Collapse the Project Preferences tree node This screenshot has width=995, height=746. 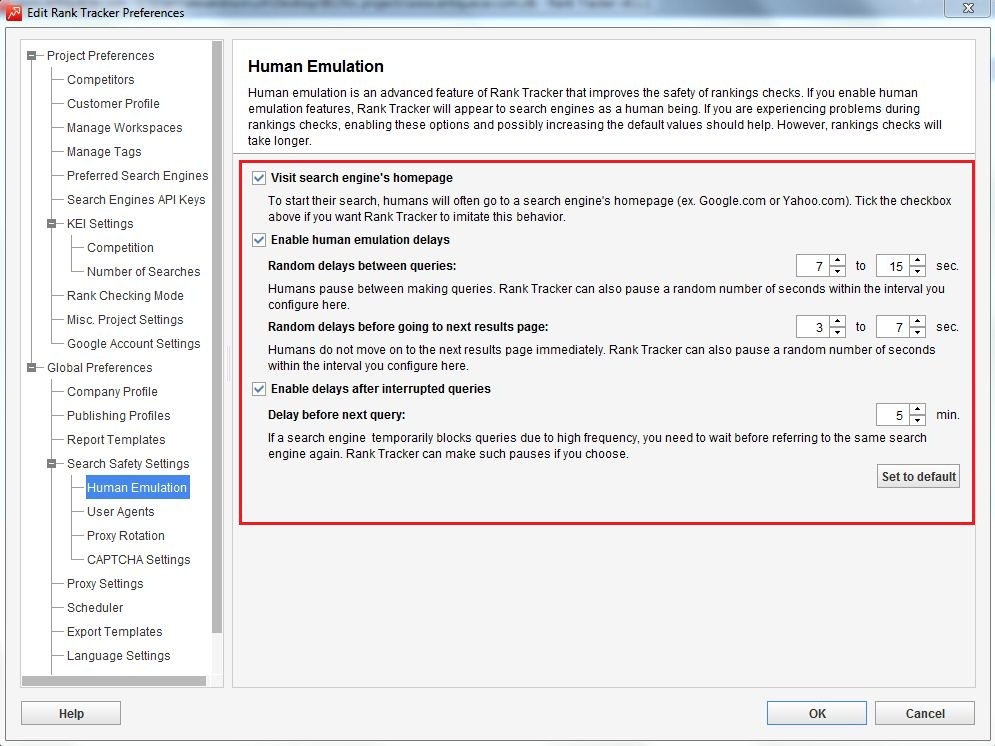click(x=32, y=56)
